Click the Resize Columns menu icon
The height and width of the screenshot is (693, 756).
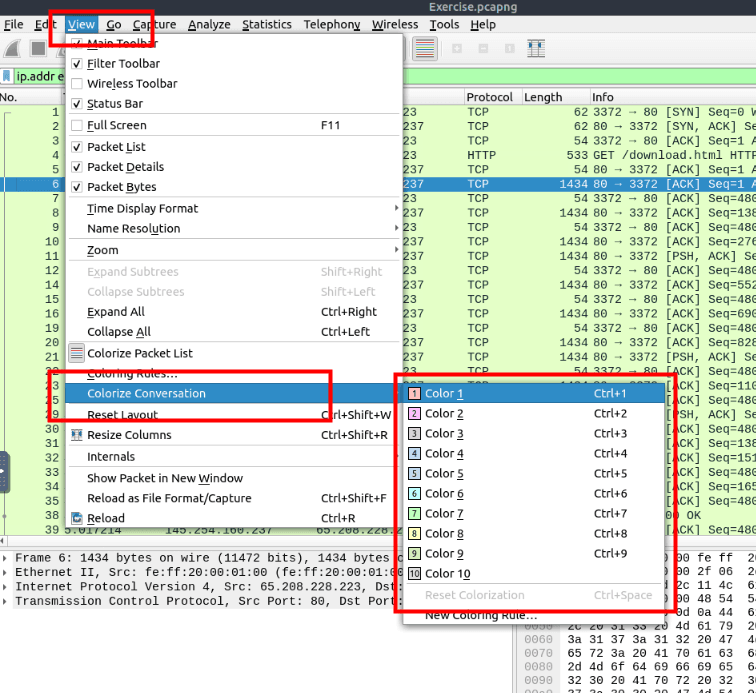click(x=77, y=435)
